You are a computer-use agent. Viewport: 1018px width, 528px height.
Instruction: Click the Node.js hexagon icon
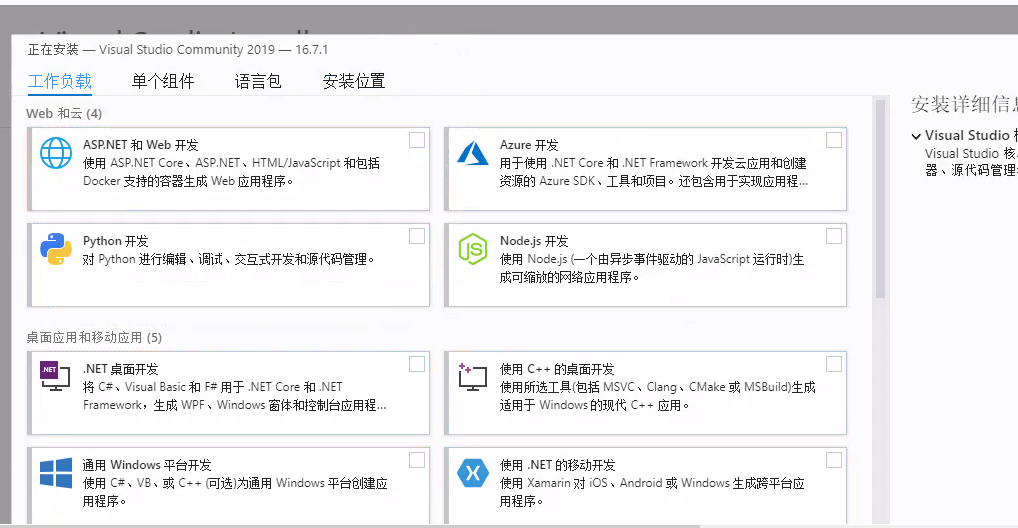coord(473,249)
